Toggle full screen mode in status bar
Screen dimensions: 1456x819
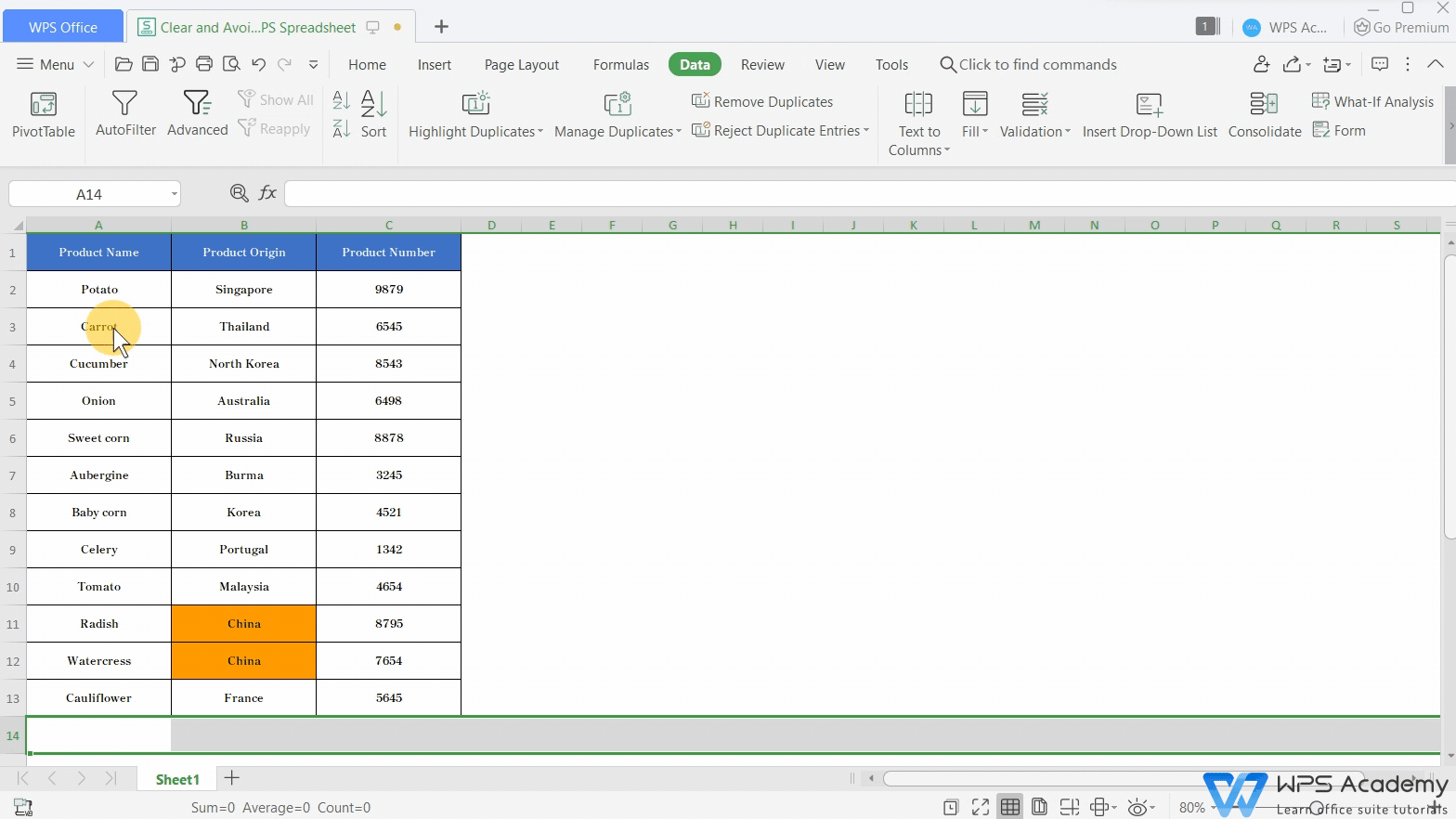point(981,807)
